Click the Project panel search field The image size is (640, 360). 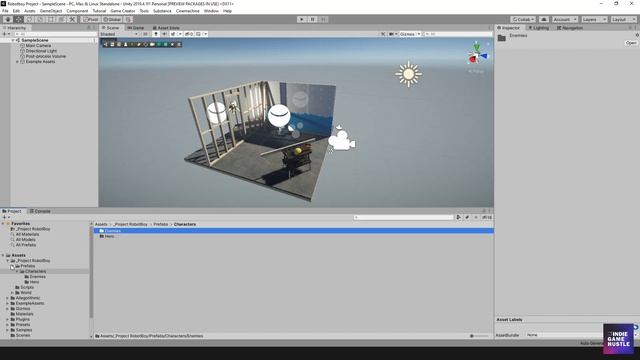pyautogui.click(x=403, y=218)
